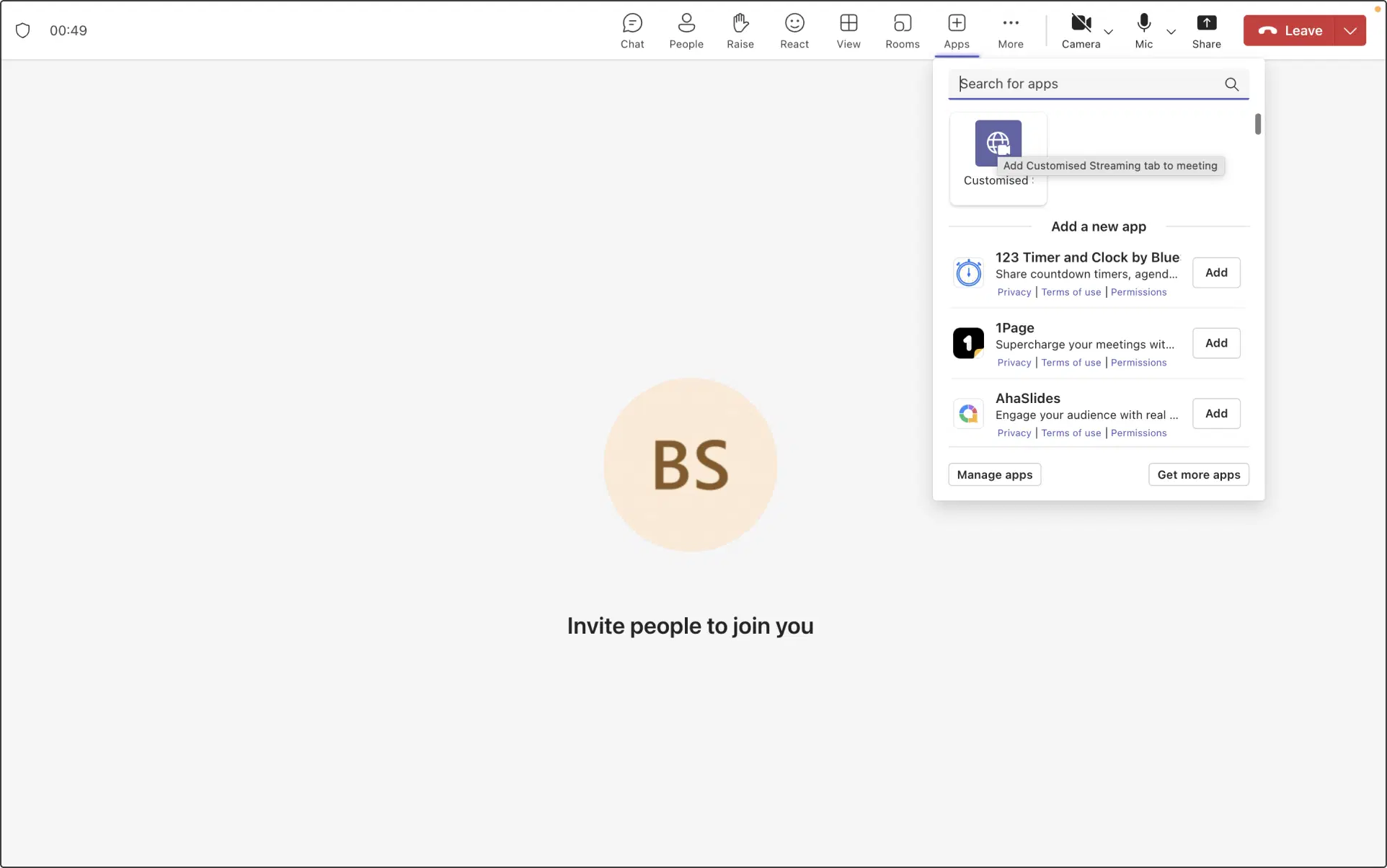Click the apps list scrollbar
Screen dimensions: 1387x868
(x=1257, y=124)
